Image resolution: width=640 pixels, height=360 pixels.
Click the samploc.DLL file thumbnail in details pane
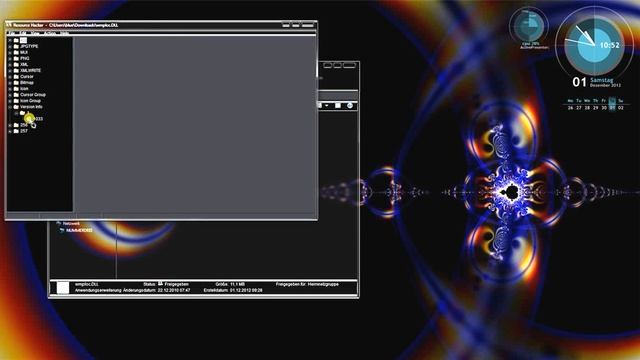click(63, 287)
